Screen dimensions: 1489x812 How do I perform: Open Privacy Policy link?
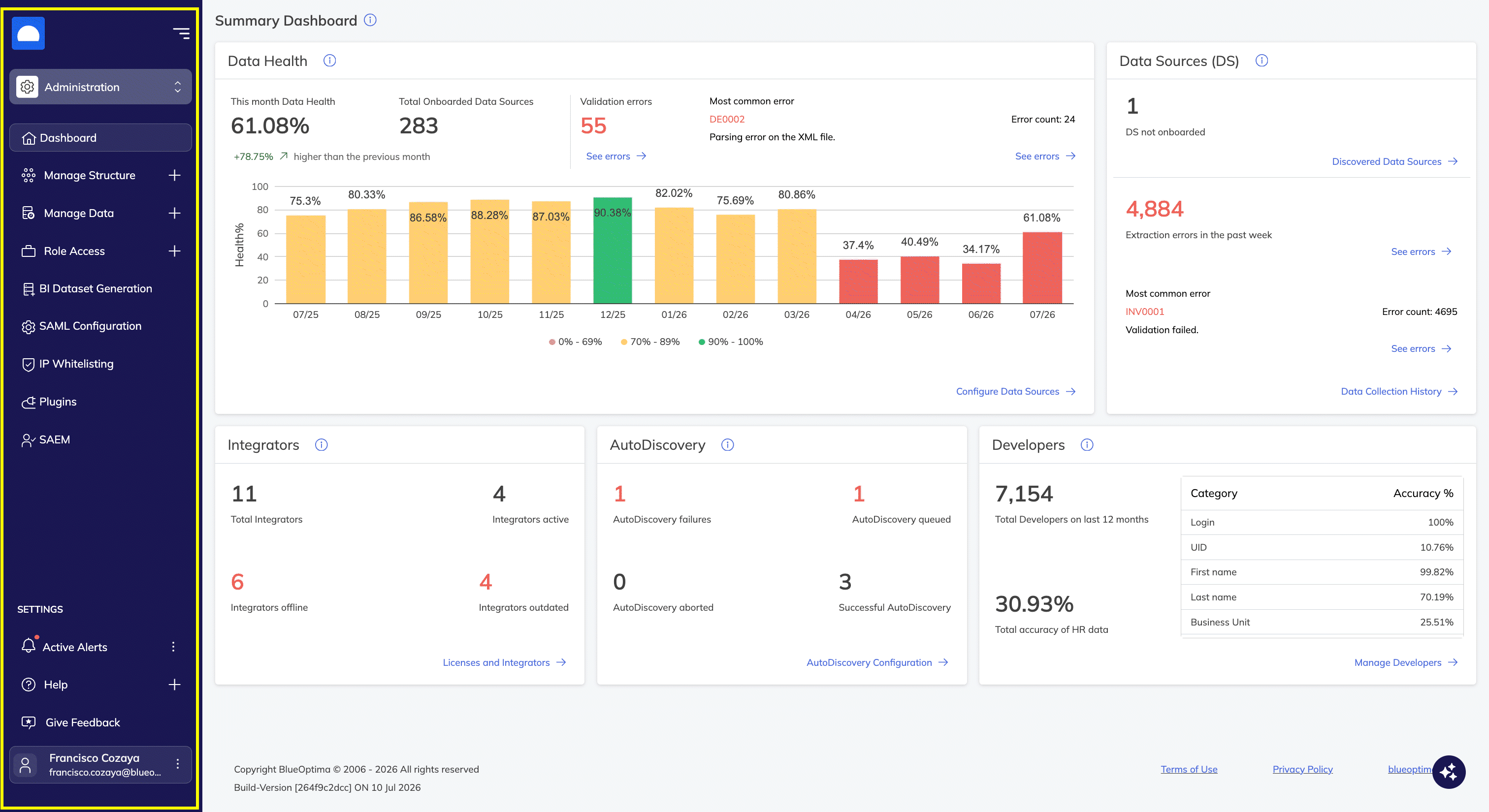(1302, 769)
